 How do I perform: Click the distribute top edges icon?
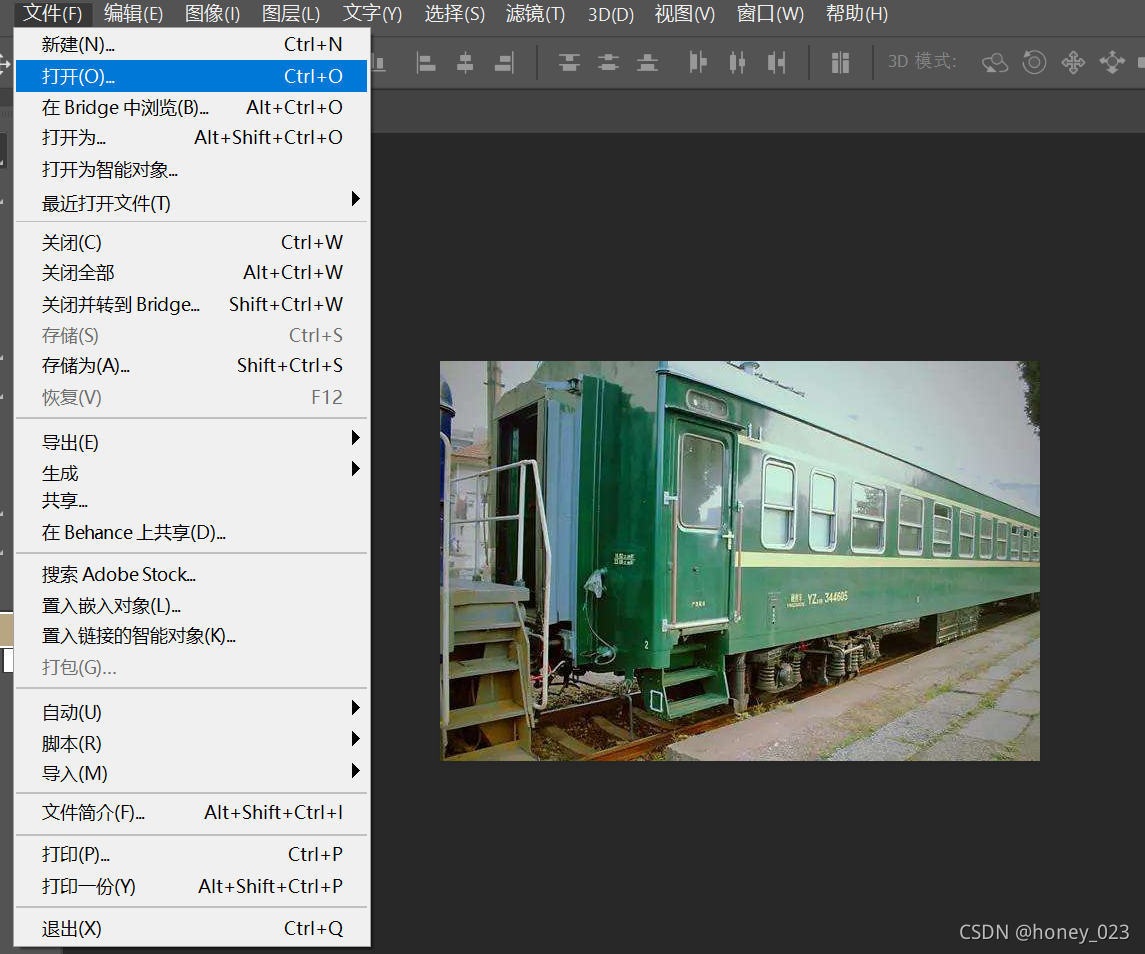[569, 63]
